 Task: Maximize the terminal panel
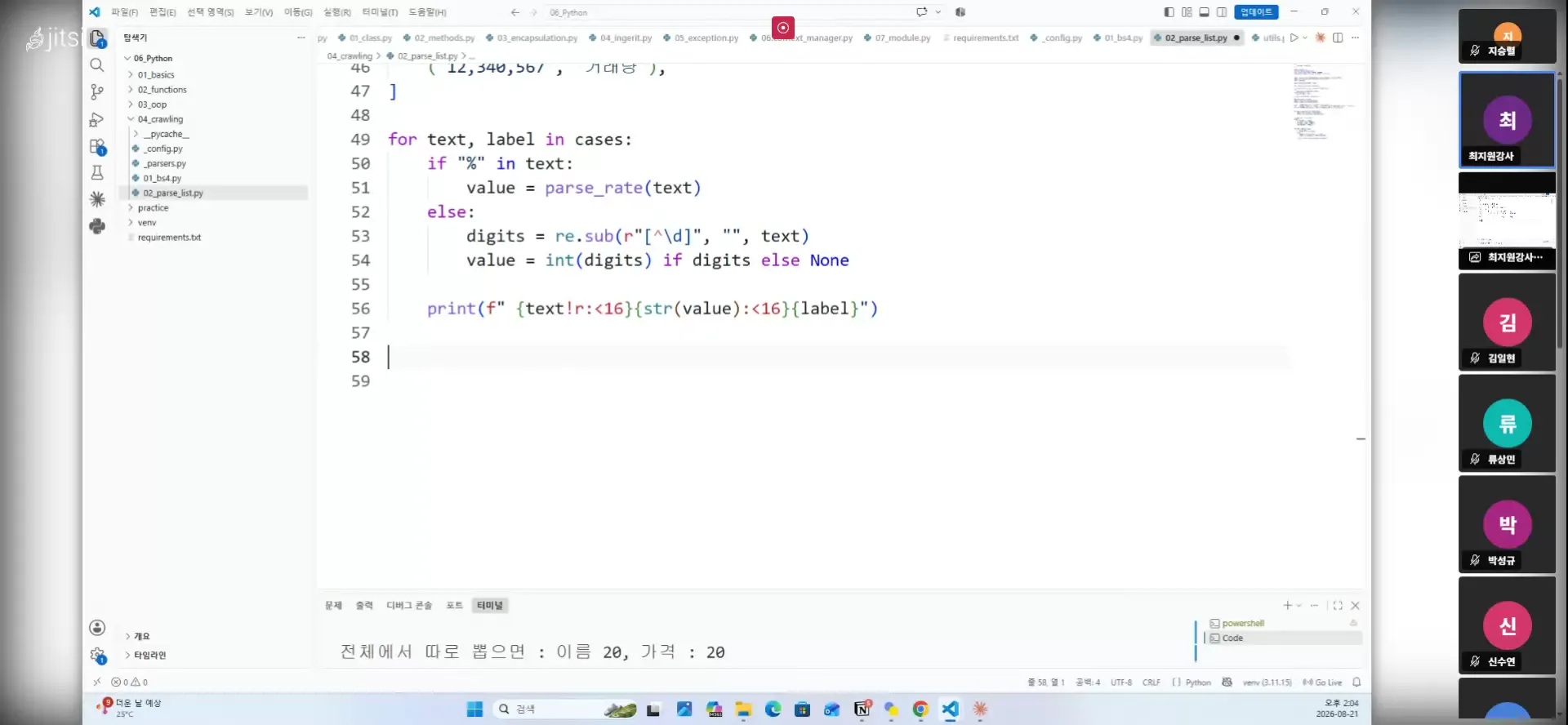[1338, 605]
